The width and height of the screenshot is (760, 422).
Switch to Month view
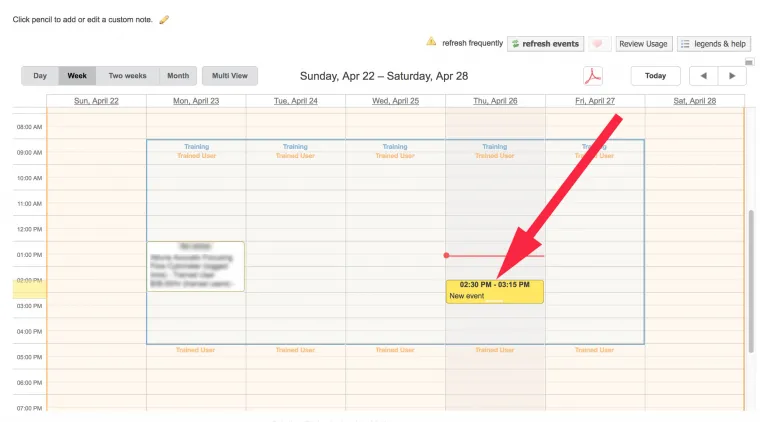tap(178, 76)
